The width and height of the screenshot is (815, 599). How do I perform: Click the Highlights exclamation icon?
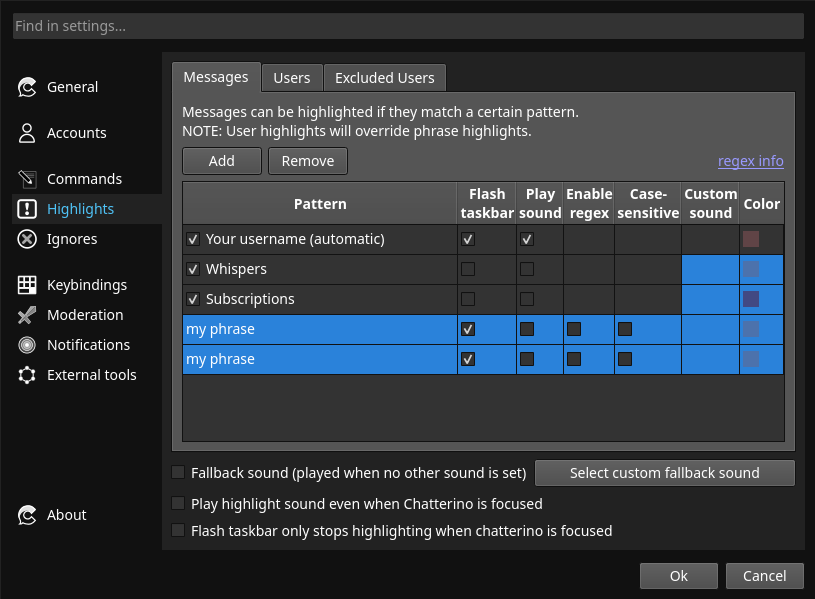tap(27, 209)
